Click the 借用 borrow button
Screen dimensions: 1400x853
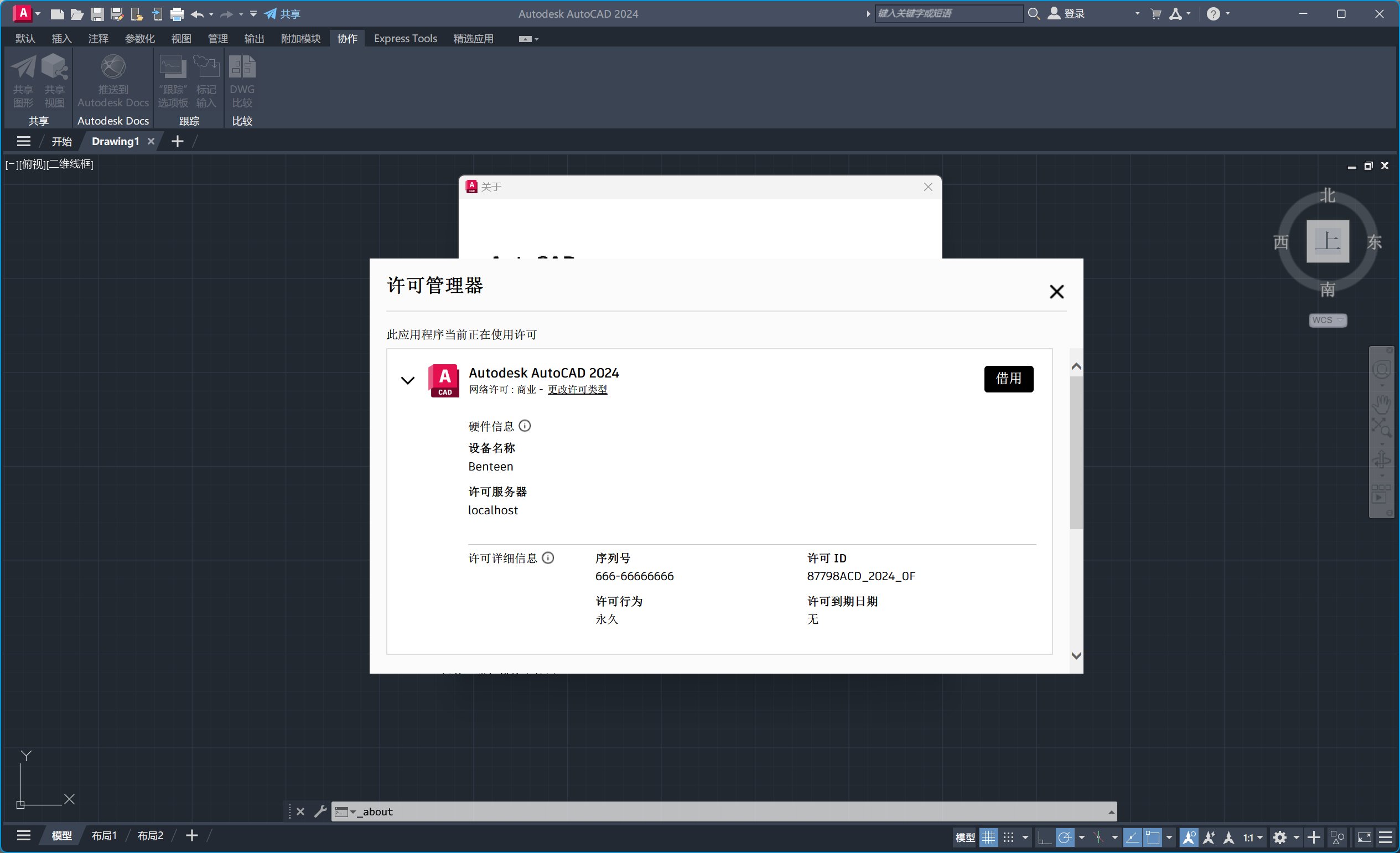tap(1009, 379)
